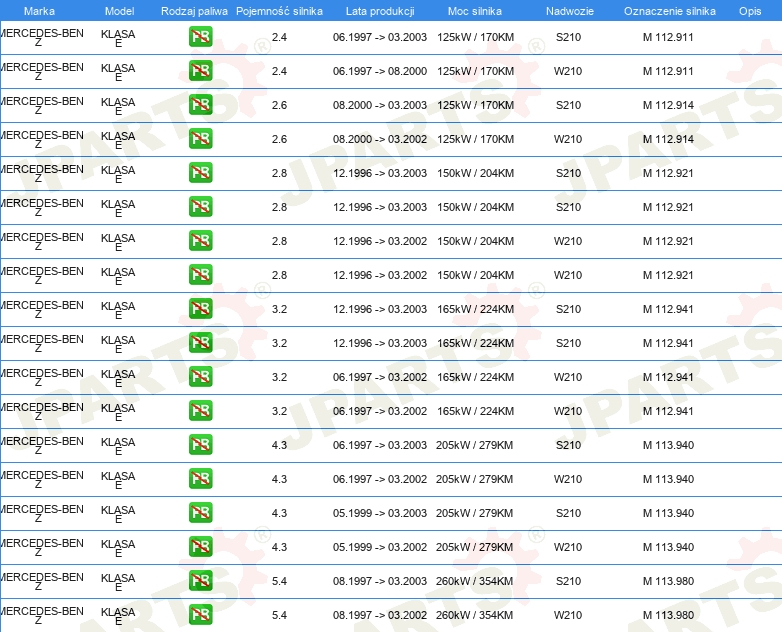Click fuel icon in 4.3 W210 06.1997 row
Image resolution: width=782 pixels, height=632 pixels.
(x=200, y=479)
